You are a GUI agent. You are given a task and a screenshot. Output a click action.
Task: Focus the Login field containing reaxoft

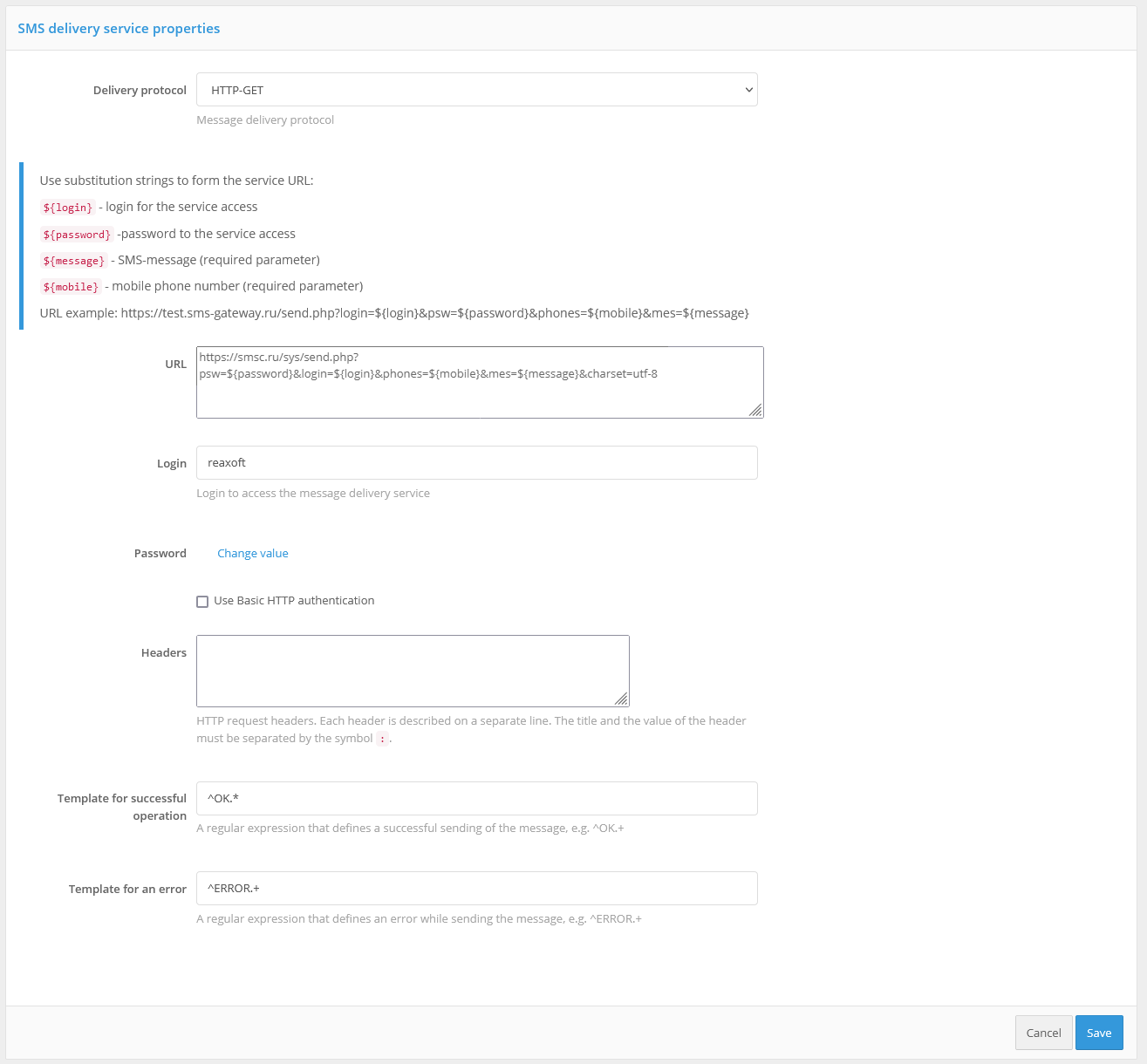pyautogui.click(x=476, y=463)
